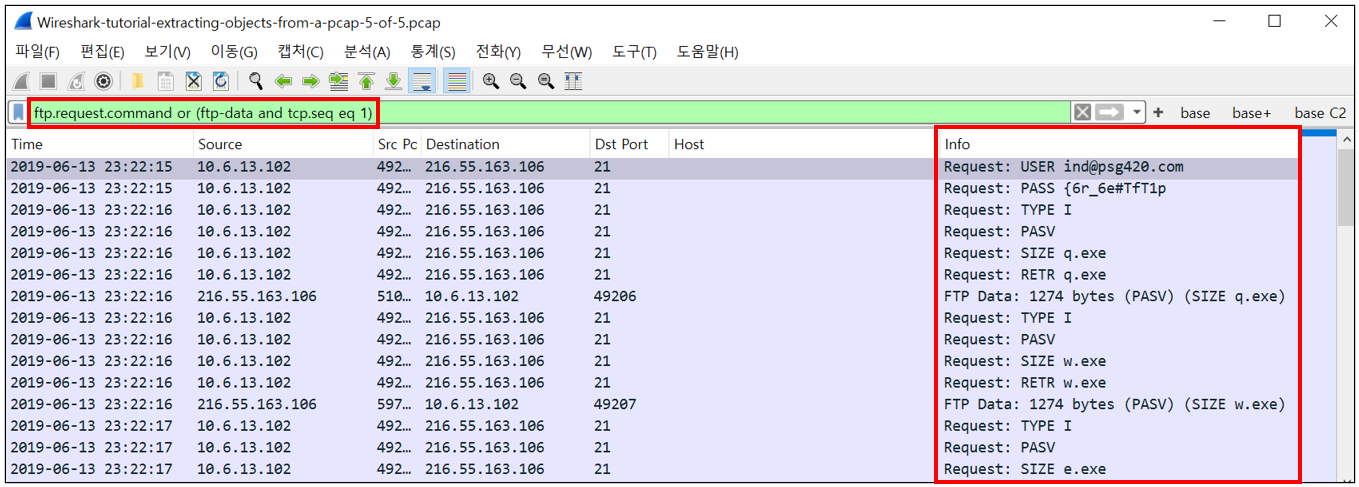The image size is (1359, 487).
Task: Click the Wireshark window title icon
Action: pyautogui.click(x=22, y=21)
